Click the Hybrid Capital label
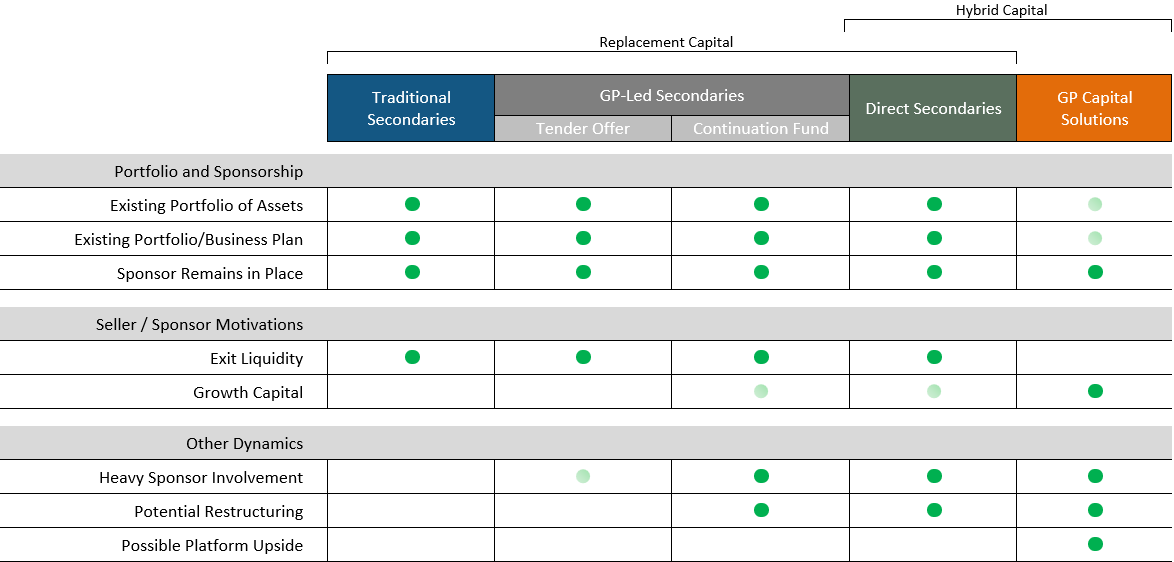The width and height of the screenshot is (1174, 562). pos(1001,10)
